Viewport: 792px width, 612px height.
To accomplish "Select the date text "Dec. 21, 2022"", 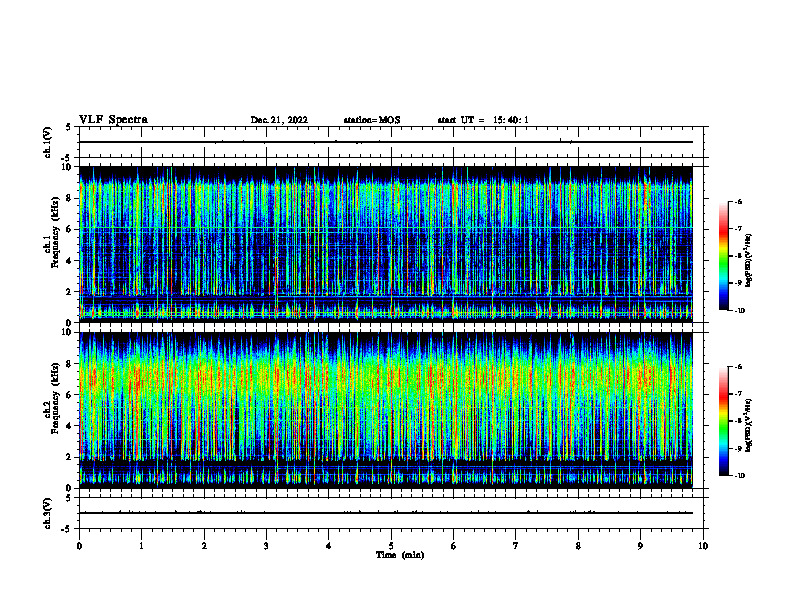I will pos(279,120).
